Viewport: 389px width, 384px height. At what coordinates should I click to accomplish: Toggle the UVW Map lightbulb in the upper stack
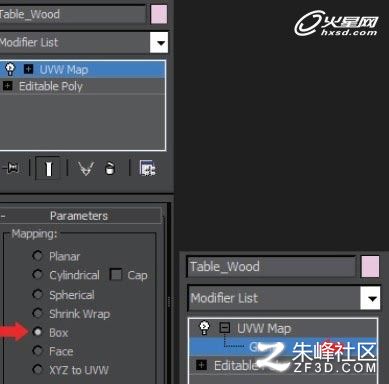pyautogui.click(x=10, y=69)
